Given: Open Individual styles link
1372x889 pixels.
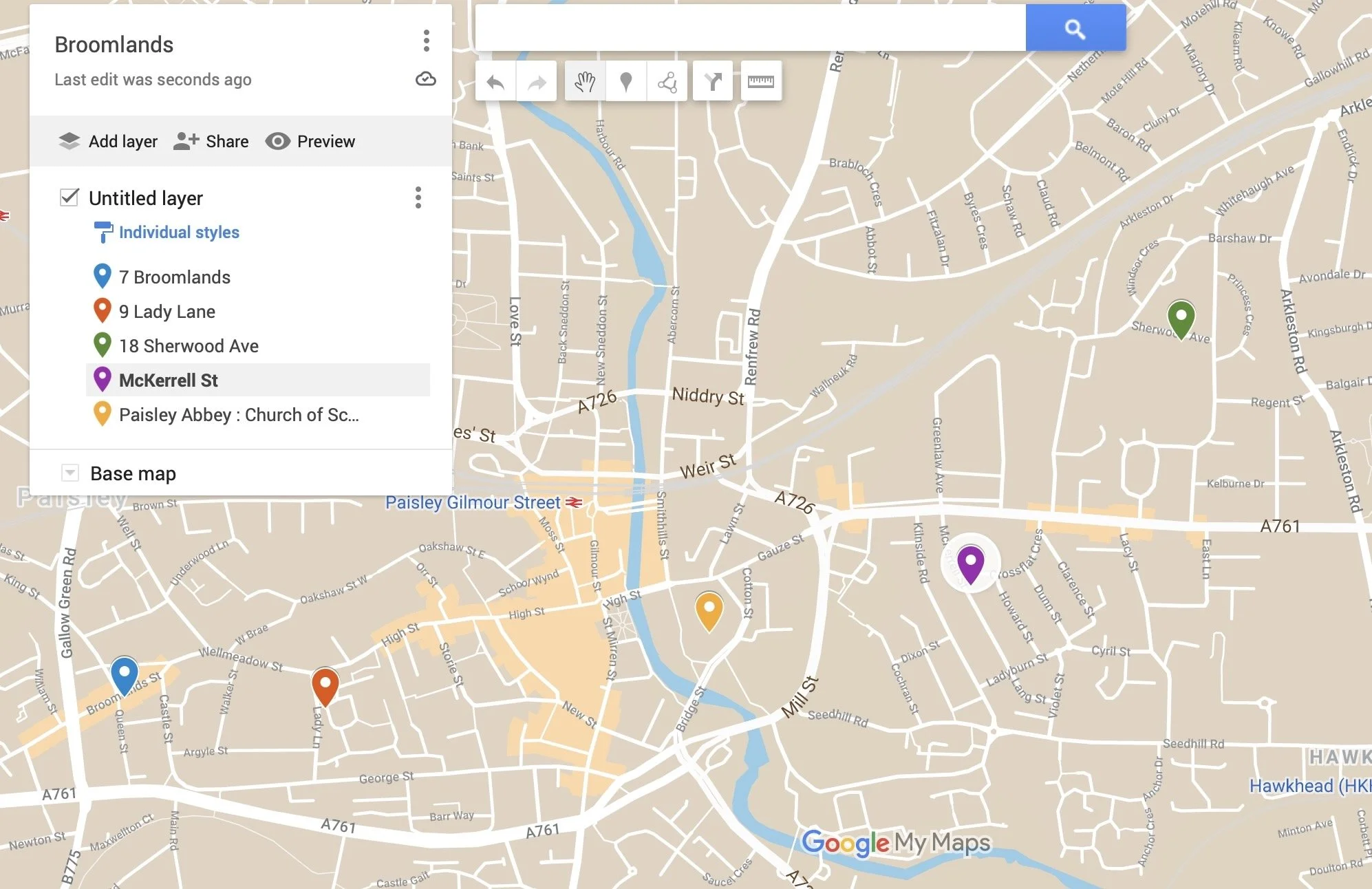Looking at the screenshot, I should (179, 233).
